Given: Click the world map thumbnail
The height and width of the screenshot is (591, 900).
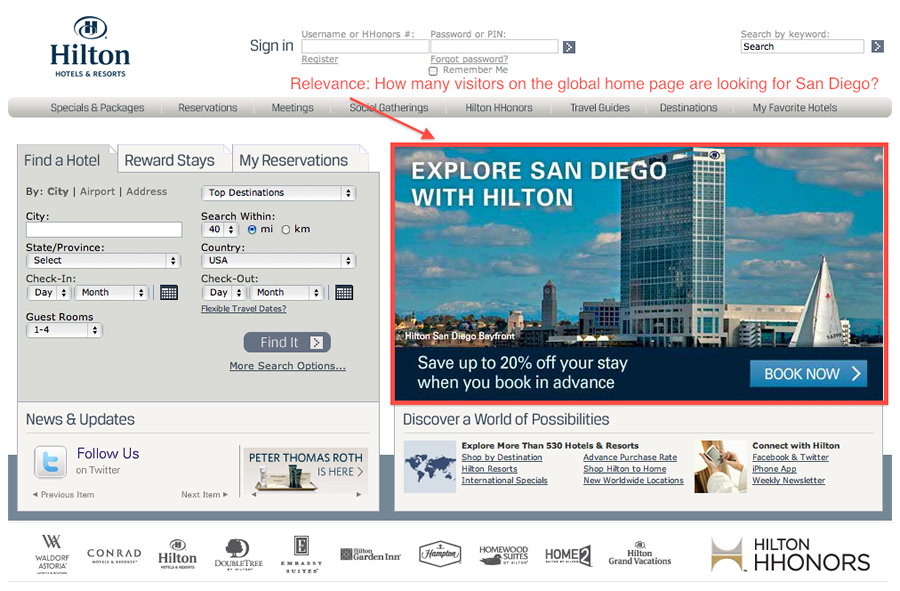Looking at the screenshot, I should 430,467.
